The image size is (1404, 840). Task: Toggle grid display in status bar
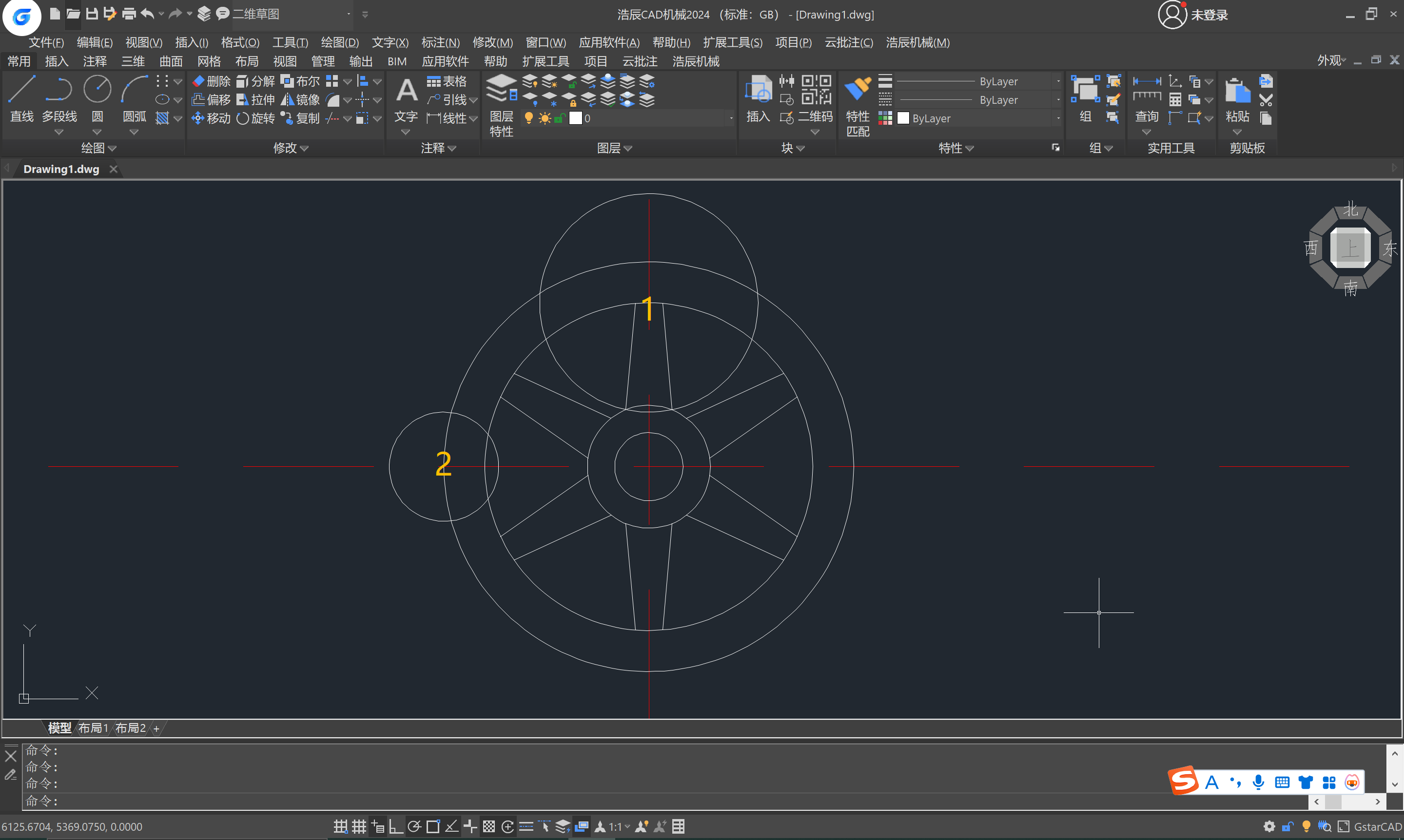coord(359,826)
